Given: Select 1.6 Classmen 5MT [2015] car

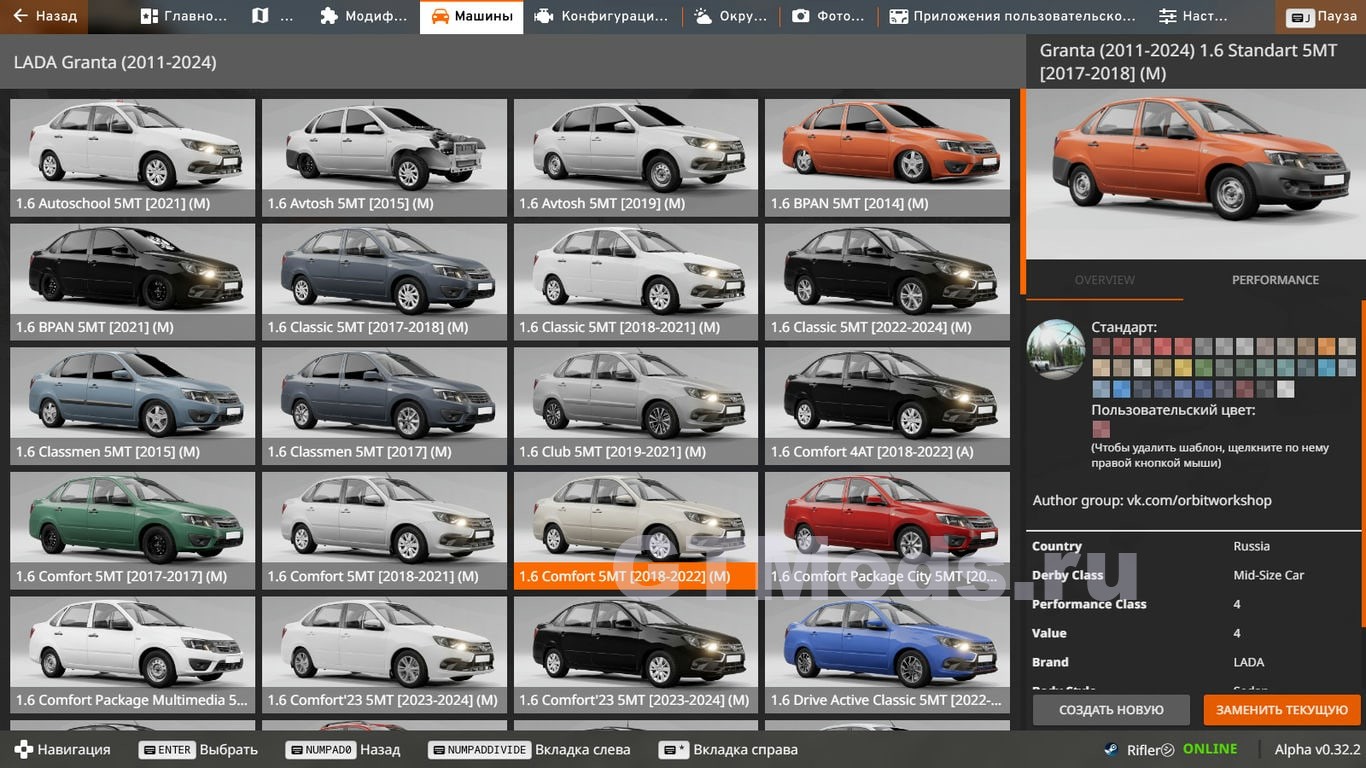Looking at the screenshot, I should click(x=132, y=406).
